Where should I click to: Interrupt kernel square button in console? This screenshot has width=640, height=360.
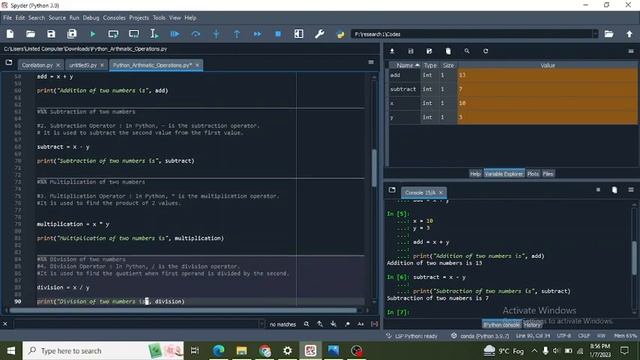pos(598,190)
